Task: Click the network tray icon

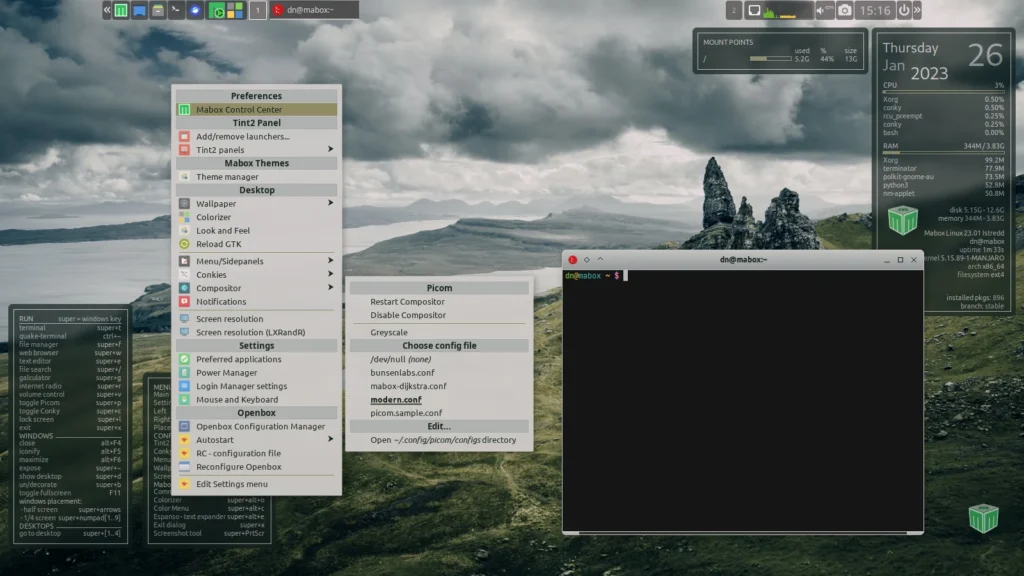Action: tap(754, 10)
